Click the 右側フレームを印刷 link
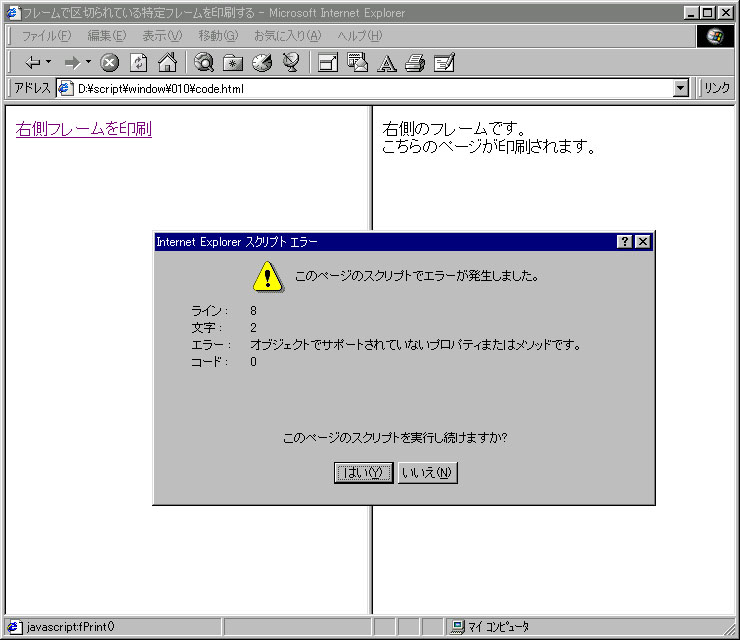 (84, 129)
